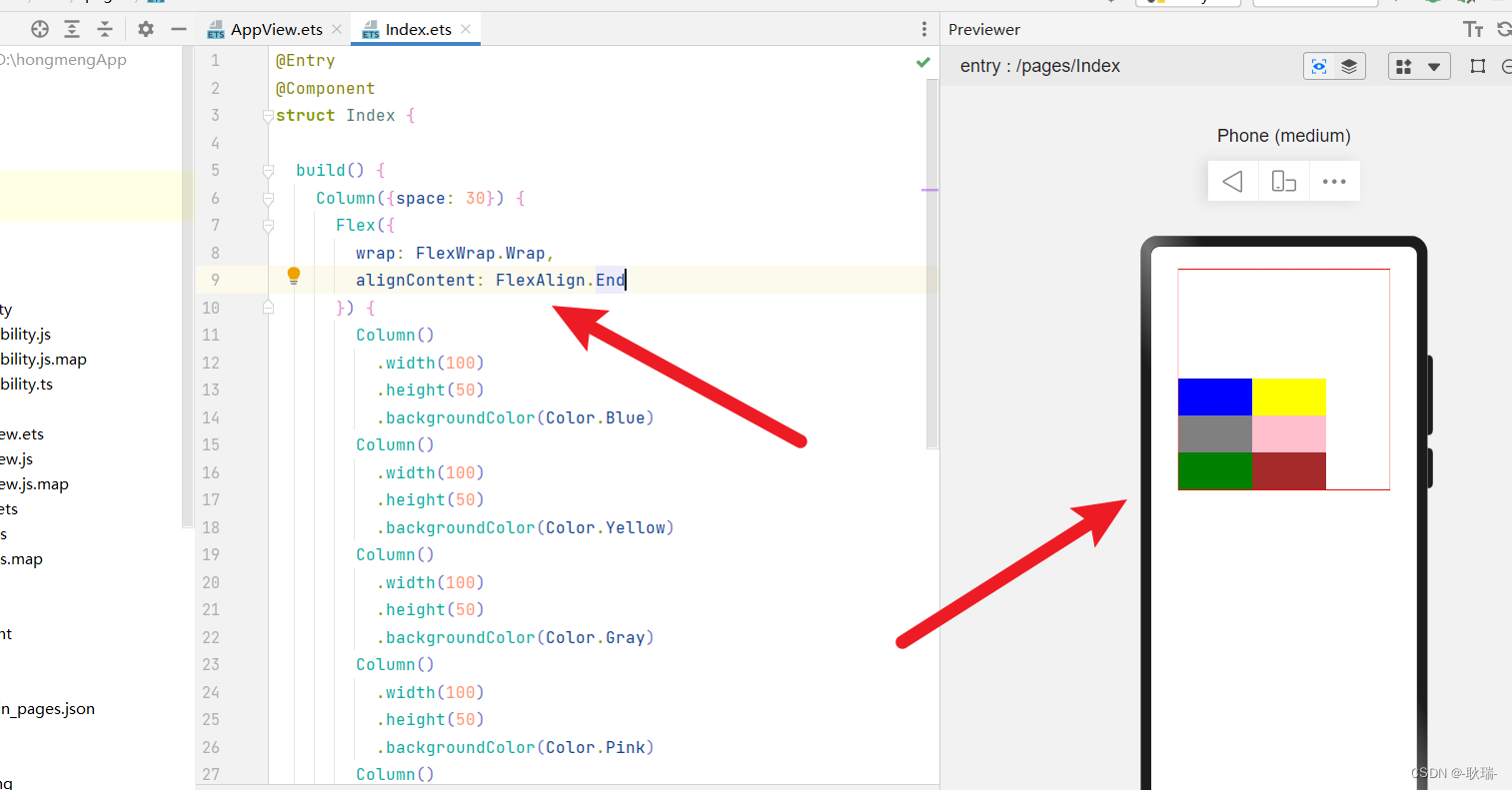Select the bility.js.map file in tree
The image size is (1512, 790).
(44, 360)
